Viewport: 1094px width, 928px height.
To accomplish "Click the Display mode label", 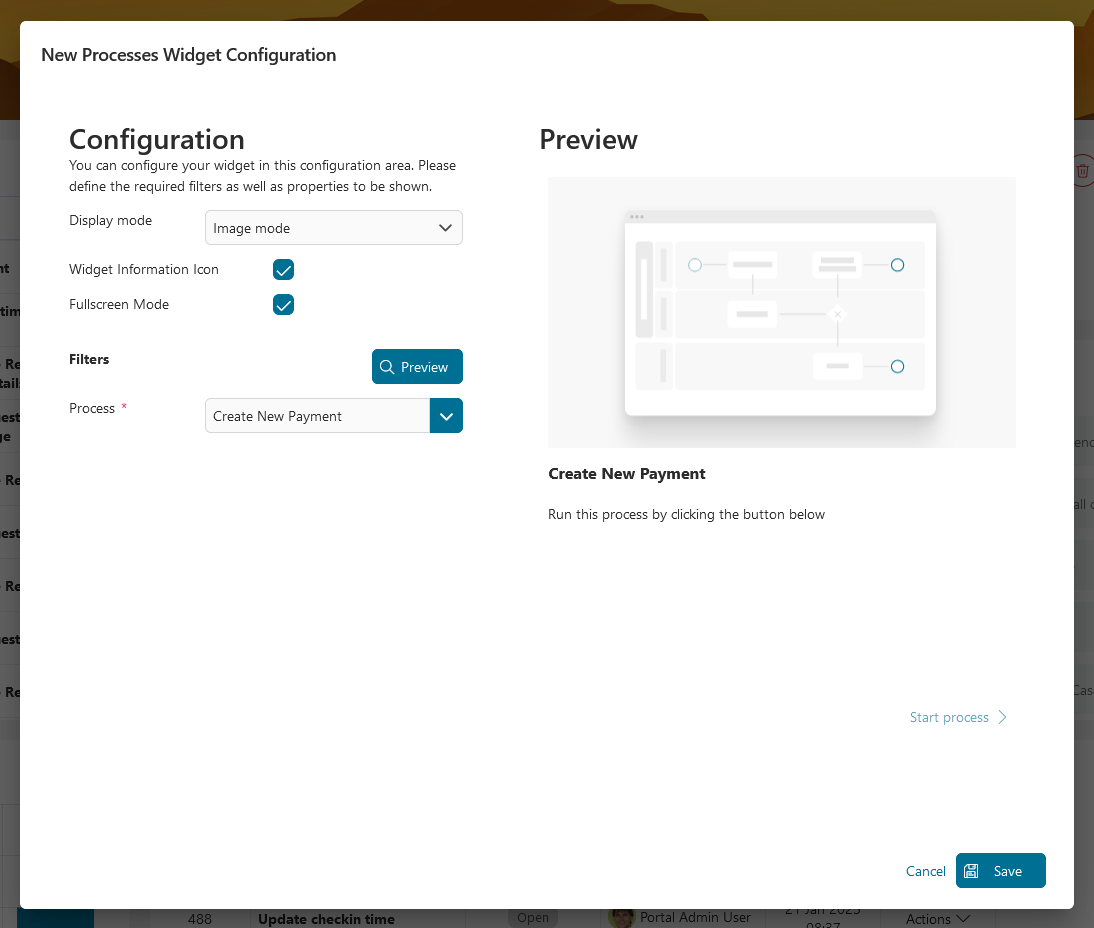I will click(110, 220).
